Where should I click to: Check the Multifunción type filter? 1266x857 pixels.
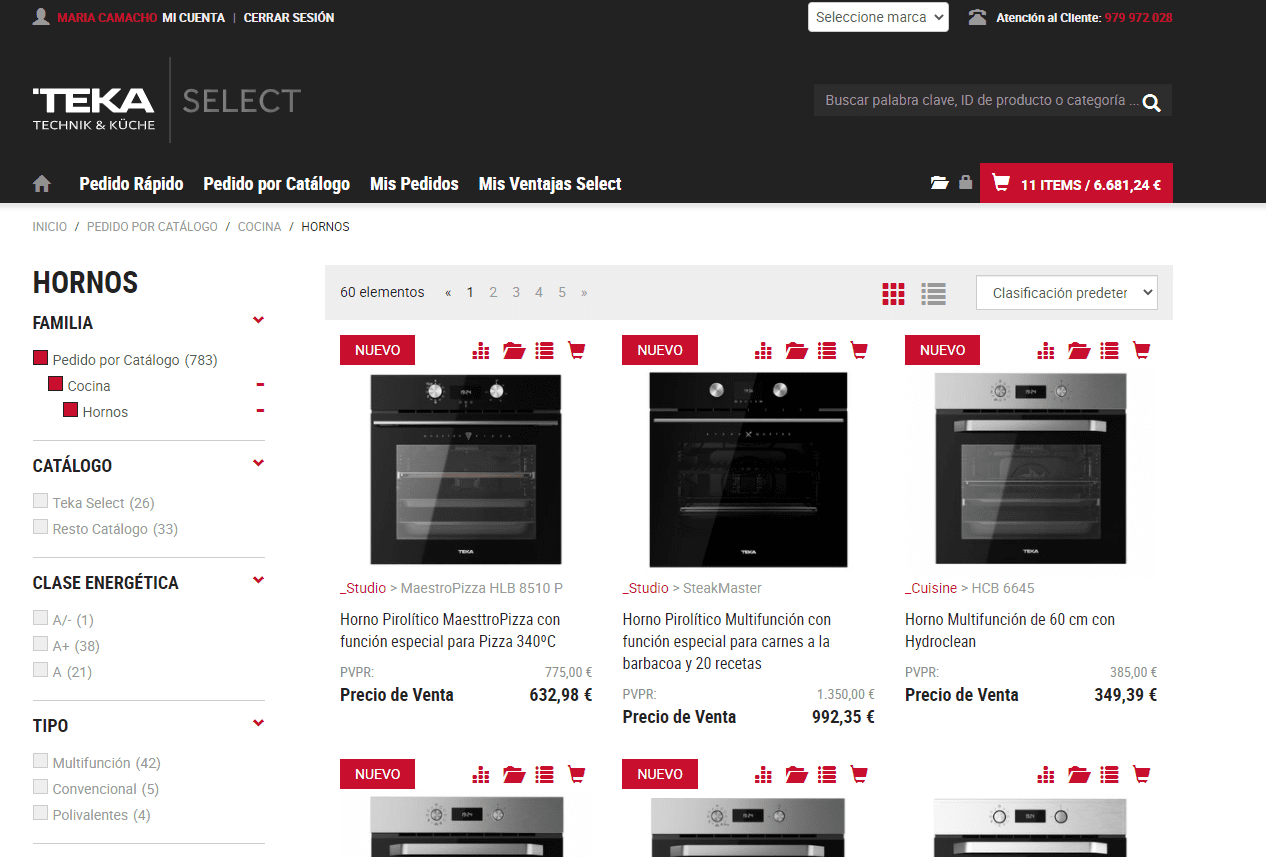[x=40, y=761]
